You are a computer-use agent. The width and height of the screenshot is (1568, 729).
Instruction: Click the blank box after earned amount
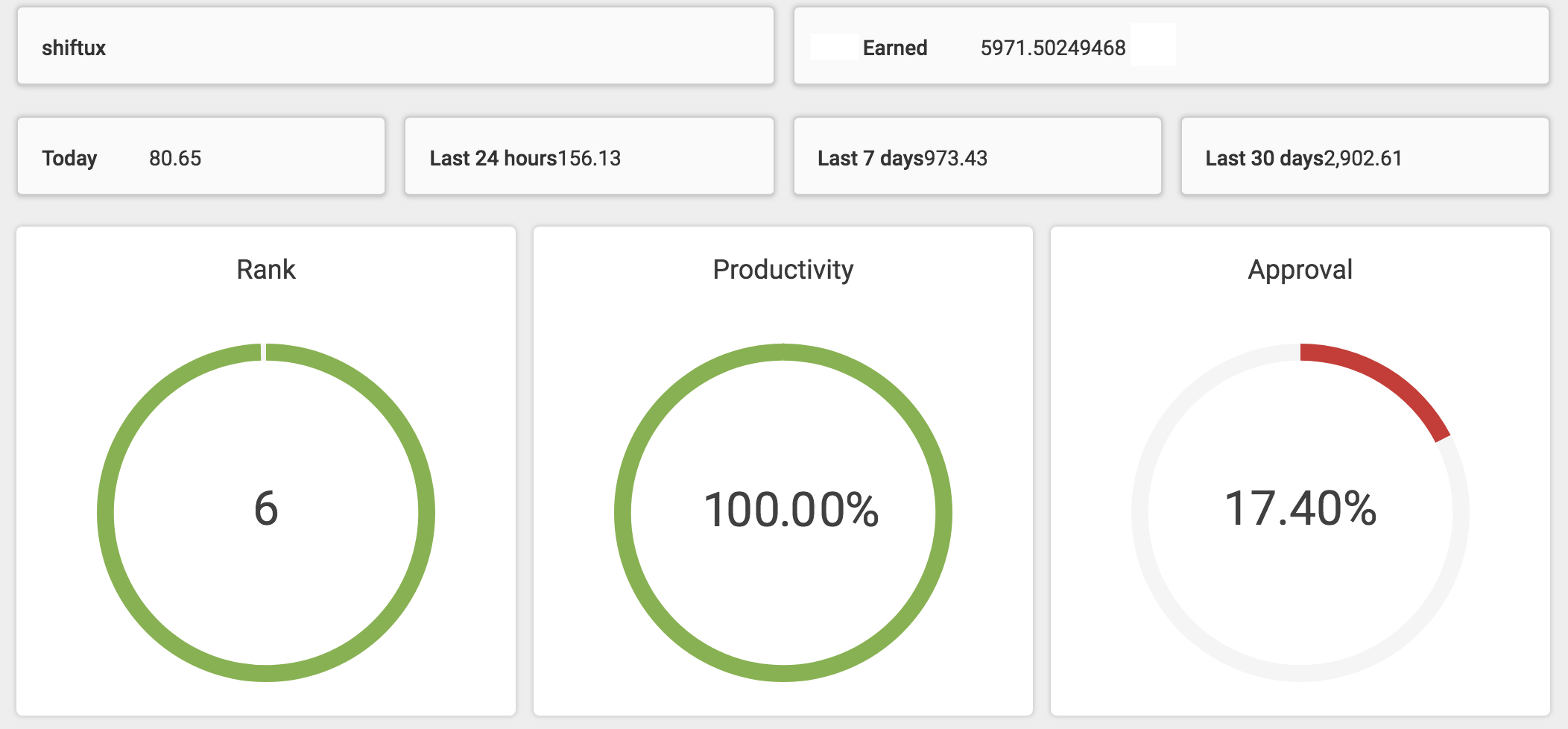[x=1153, y=45]
